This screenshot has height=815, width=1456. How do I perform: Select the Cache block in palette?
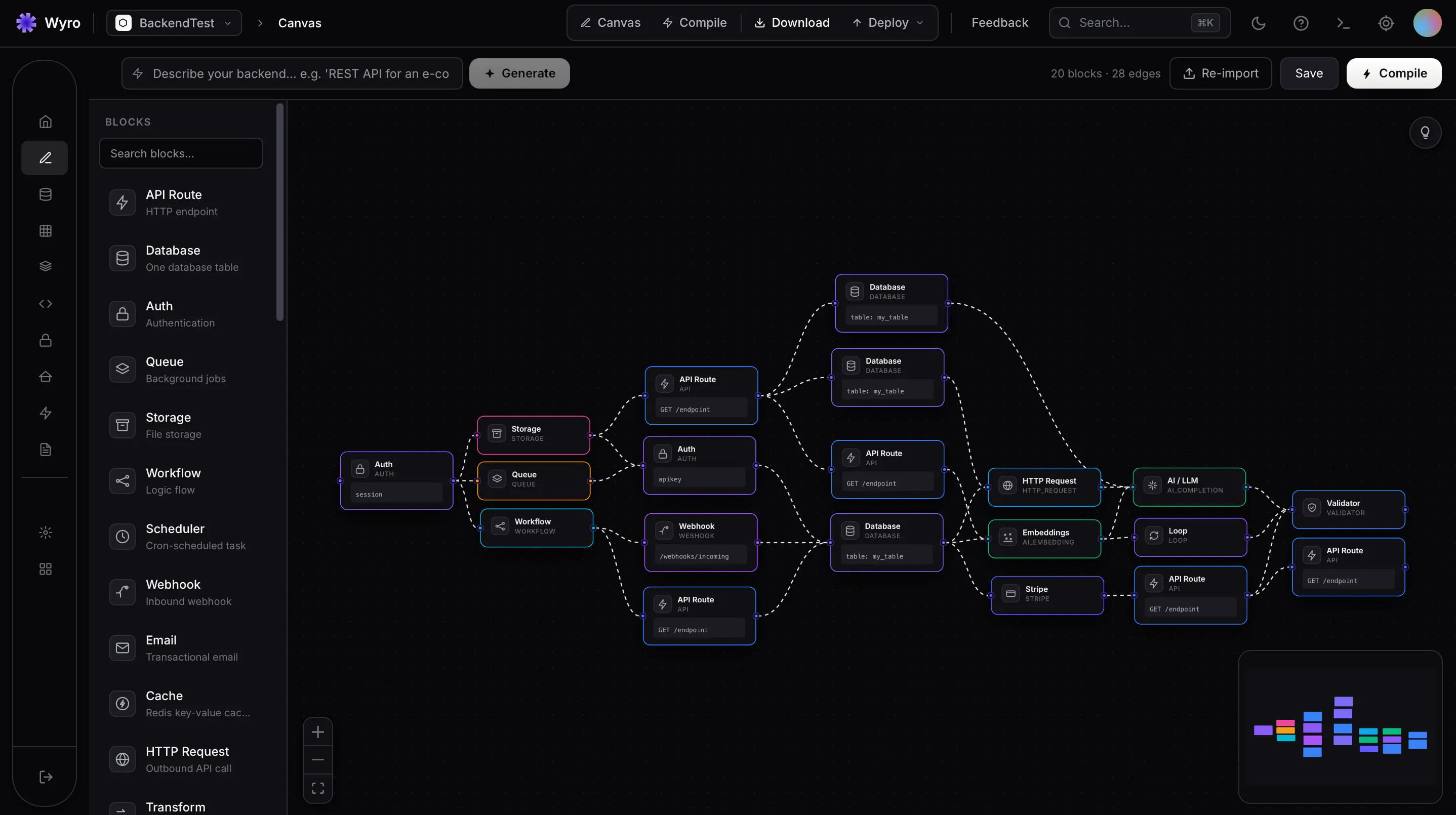pos(181,704)
